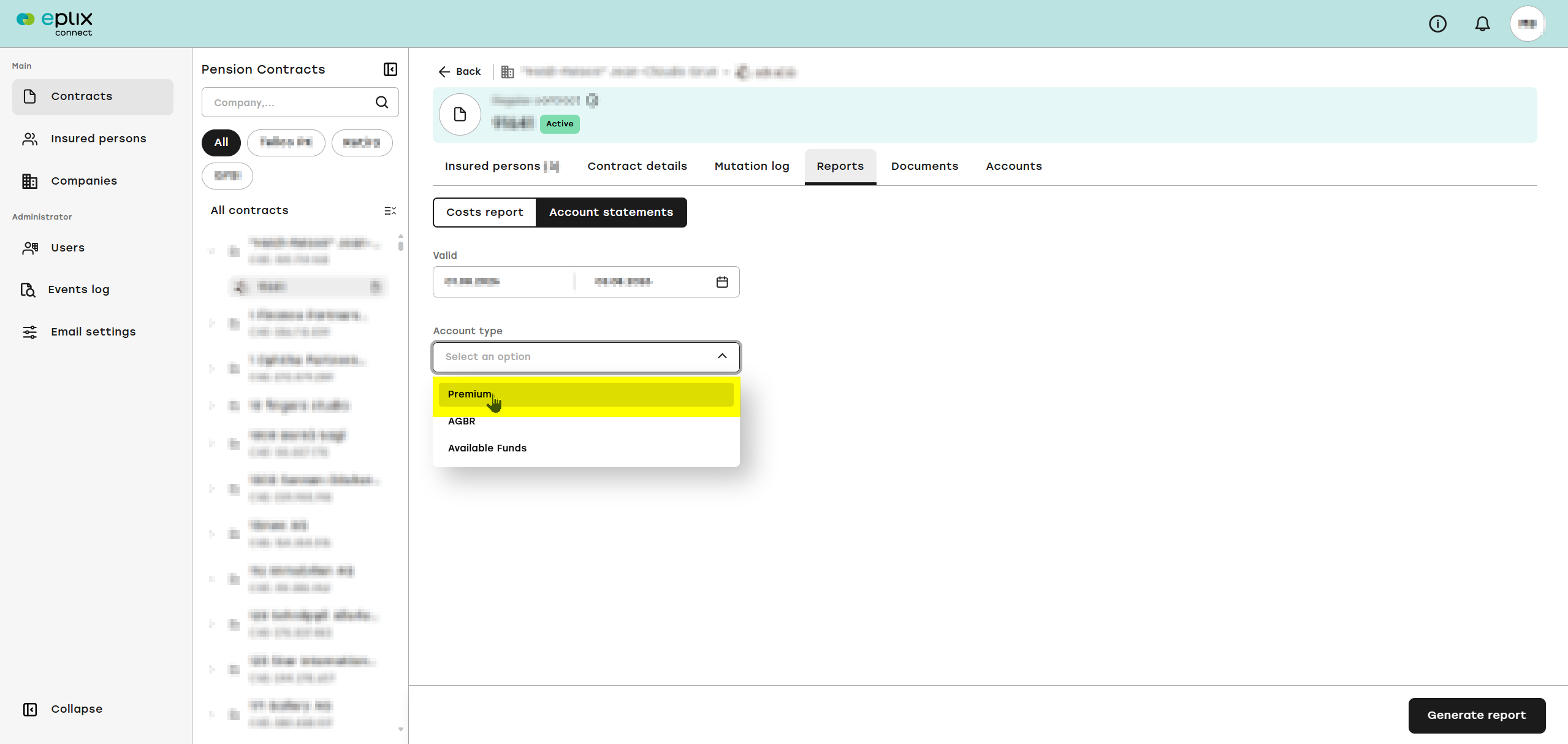Choose Premium account type

(x=586, y=394)
